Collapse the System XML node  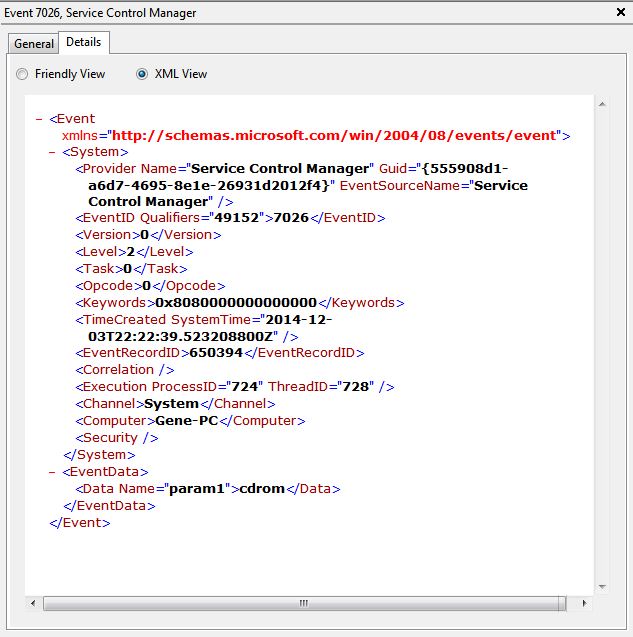tap(52, 152)
